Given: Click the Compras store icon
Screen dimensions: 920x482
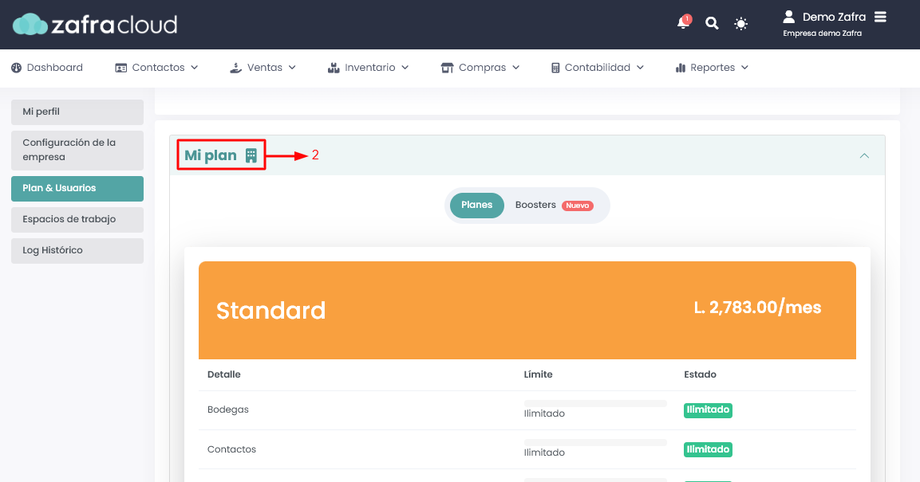Looking at the screenshot, I should pyautogui.click(x=447, y=68).
